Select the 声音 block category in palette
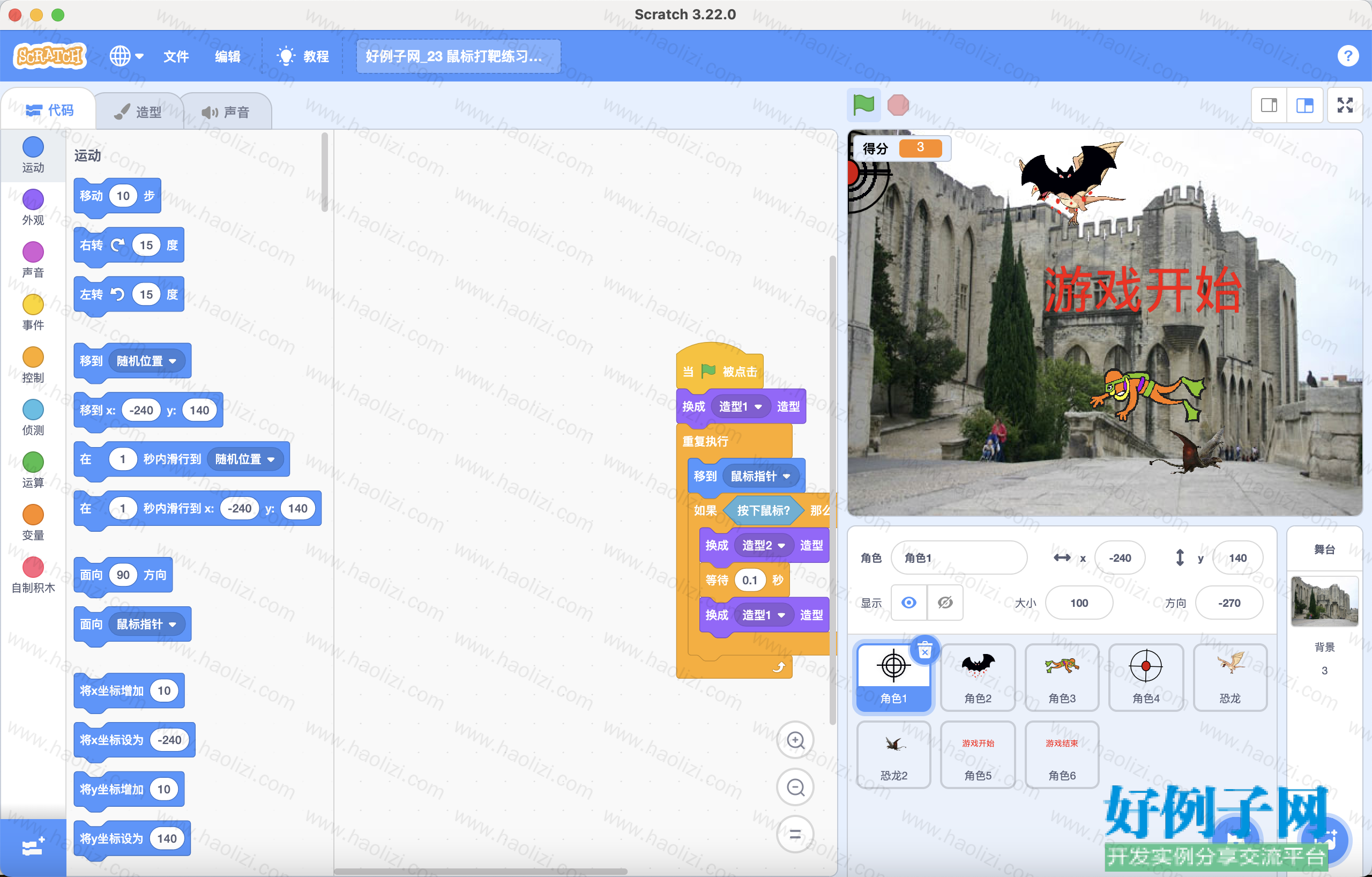The image size is (1372, 877). point(33,260)
